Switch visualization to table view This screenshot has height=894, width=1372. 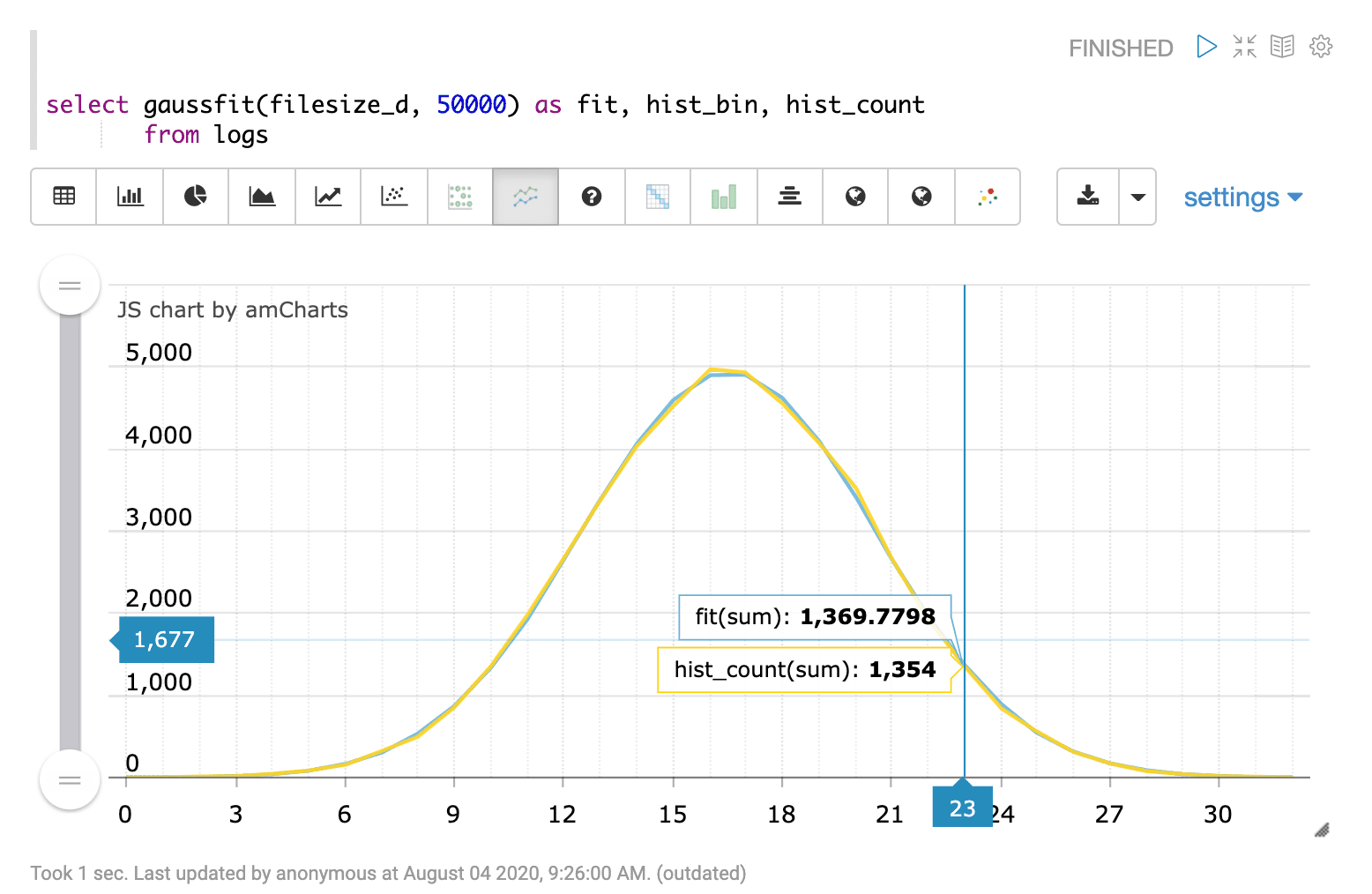[63, 197]
